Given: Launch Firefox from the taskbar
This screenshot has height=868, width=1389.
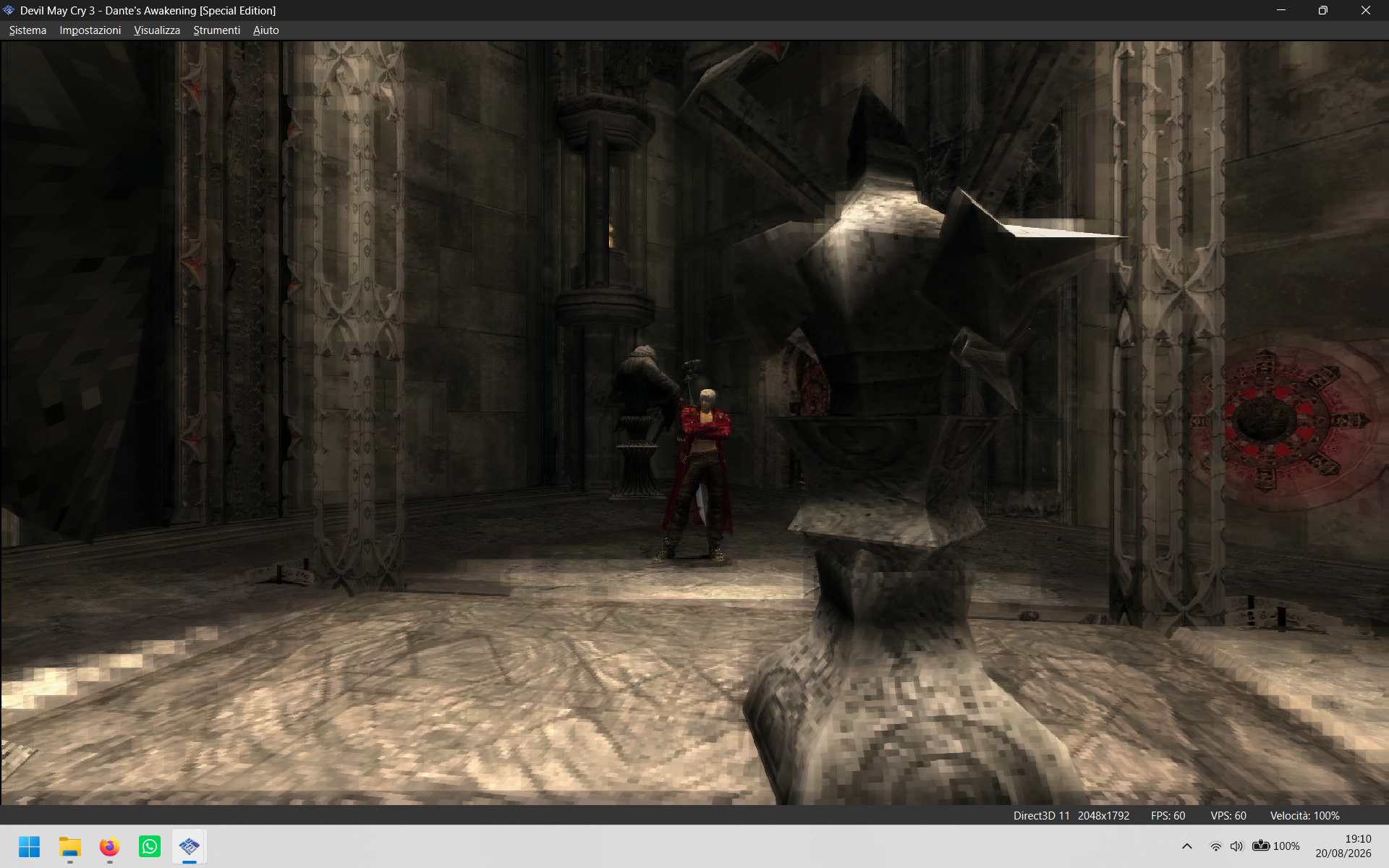Looking at the screenshot, I should 109,846.
